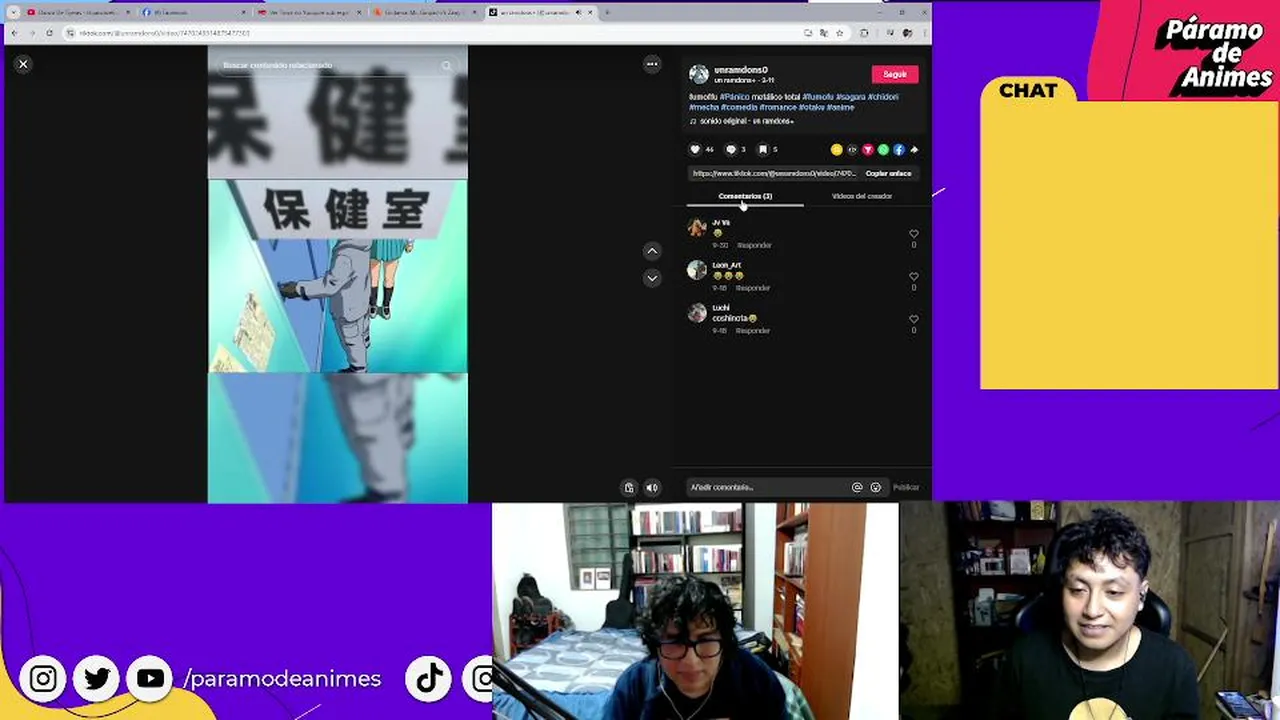Viewport: 1280px width, 720px height.
Task: Open unramdoms0 profile avatar
Action: click(698, 74)
